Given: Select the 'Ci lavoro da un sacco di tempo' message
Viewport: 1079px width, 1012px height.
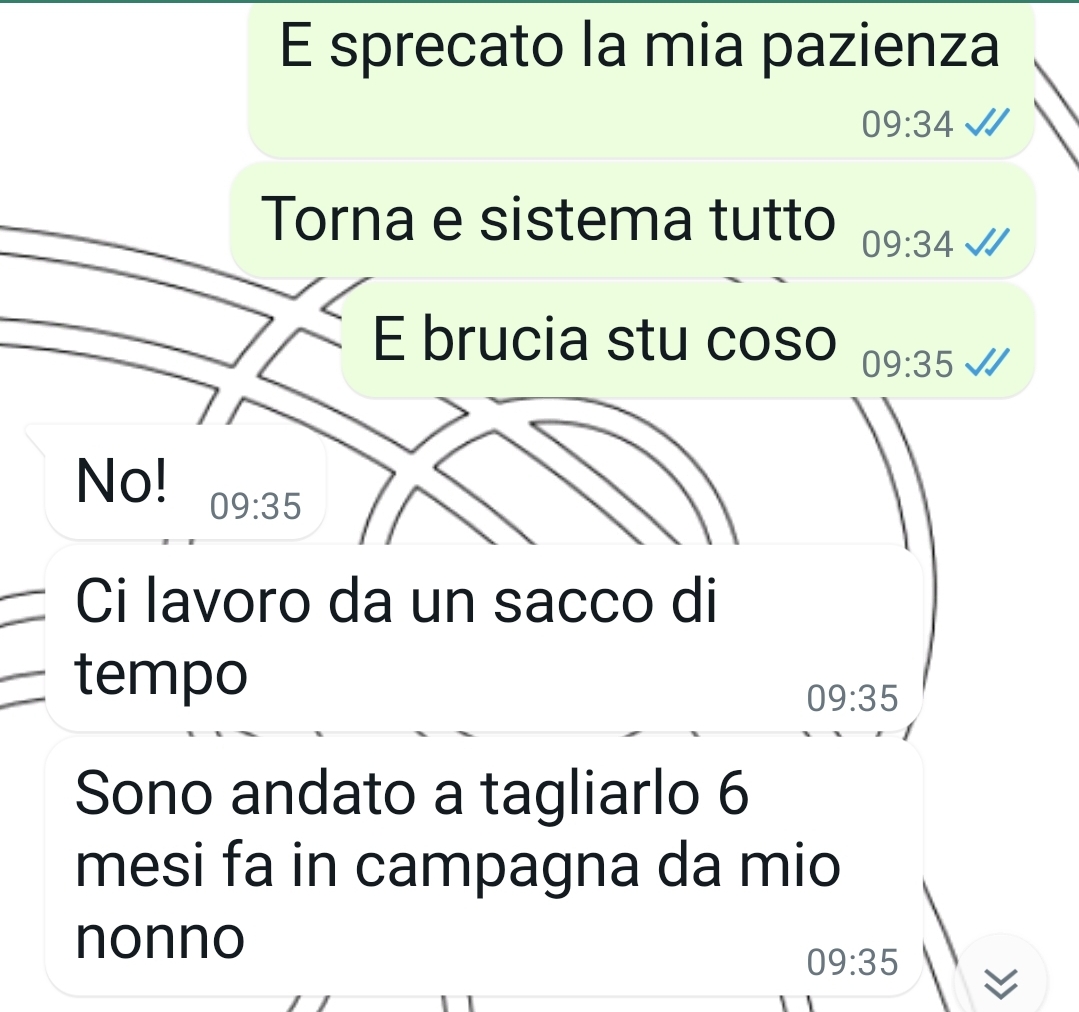Looking at the screenshot, I should 483,638.
